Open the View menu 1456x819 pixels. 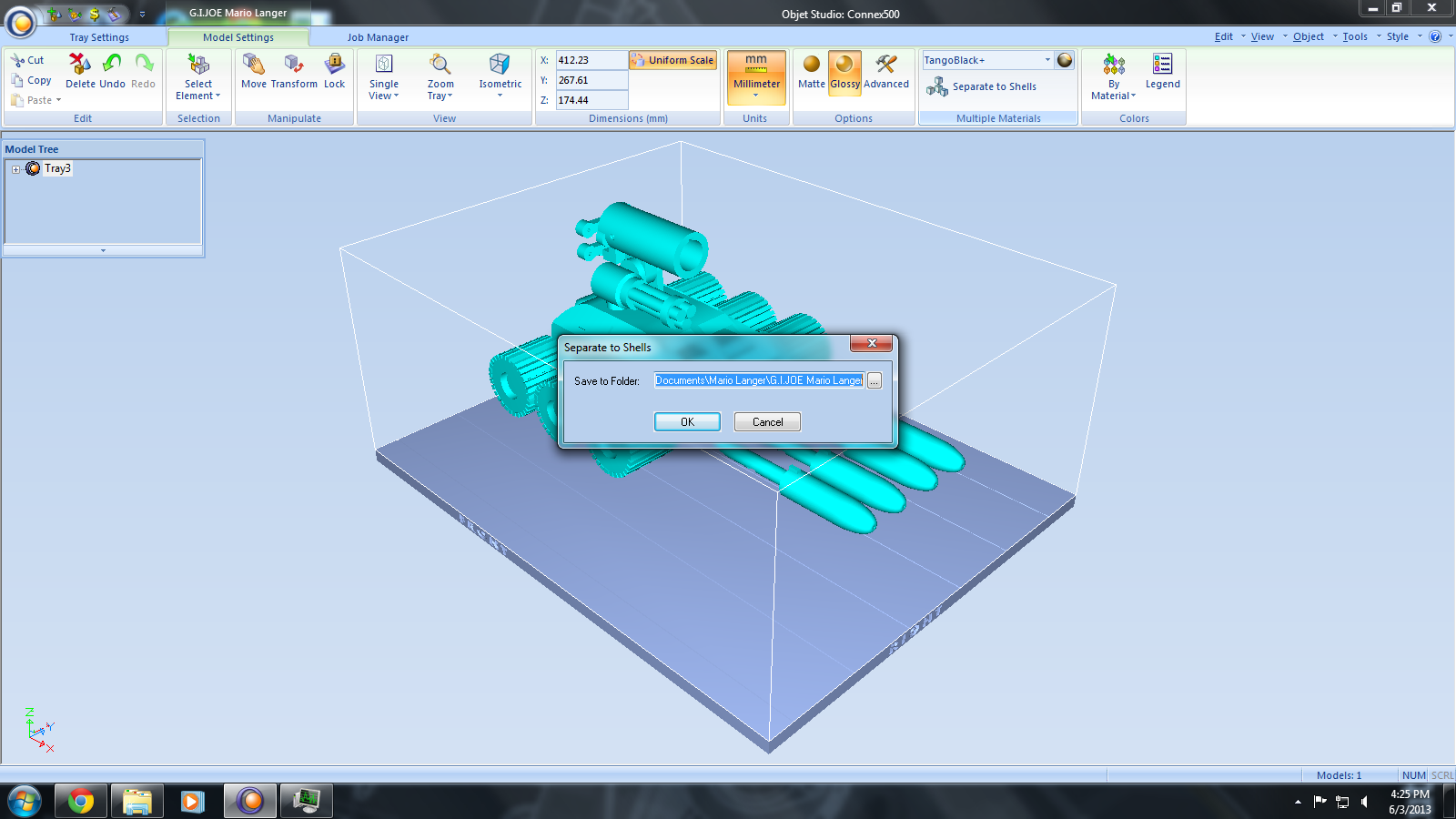click(x=1262, y=36)
